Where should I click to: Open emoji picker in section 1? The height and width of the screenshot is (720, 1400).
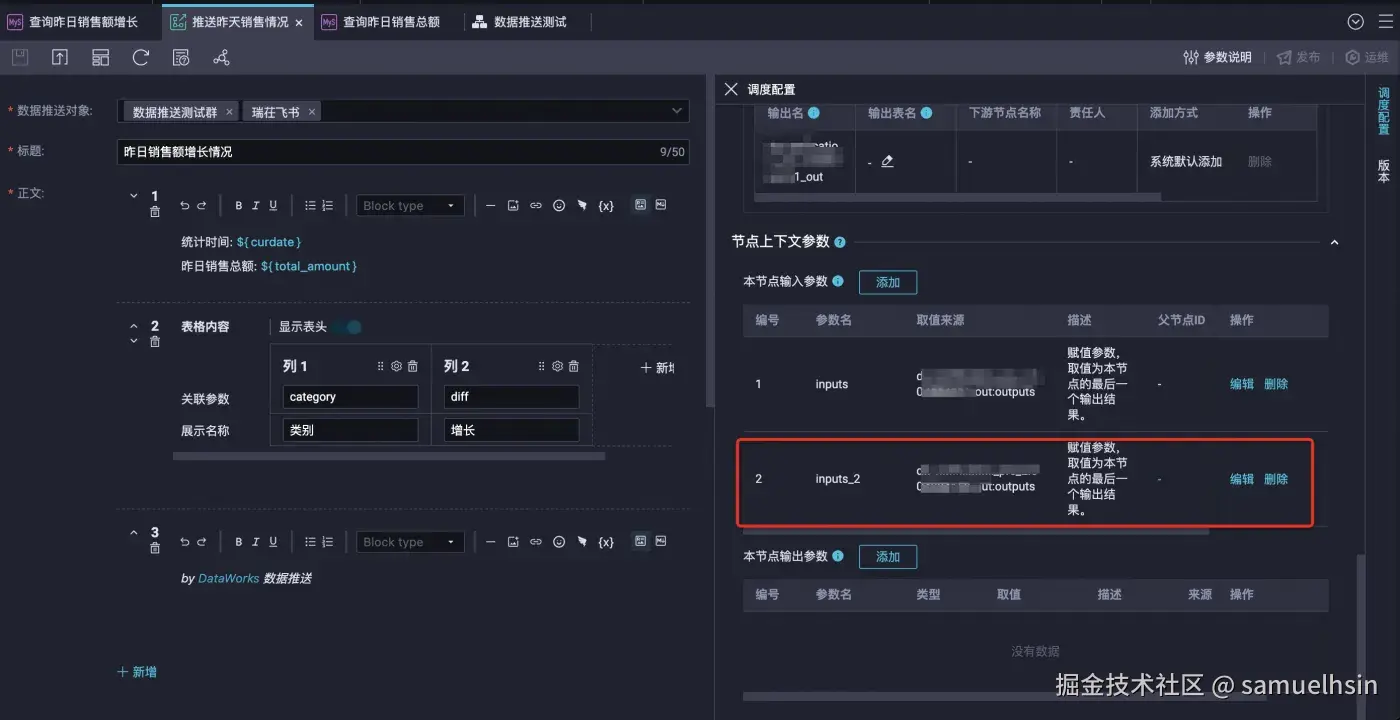click(559, 206)
